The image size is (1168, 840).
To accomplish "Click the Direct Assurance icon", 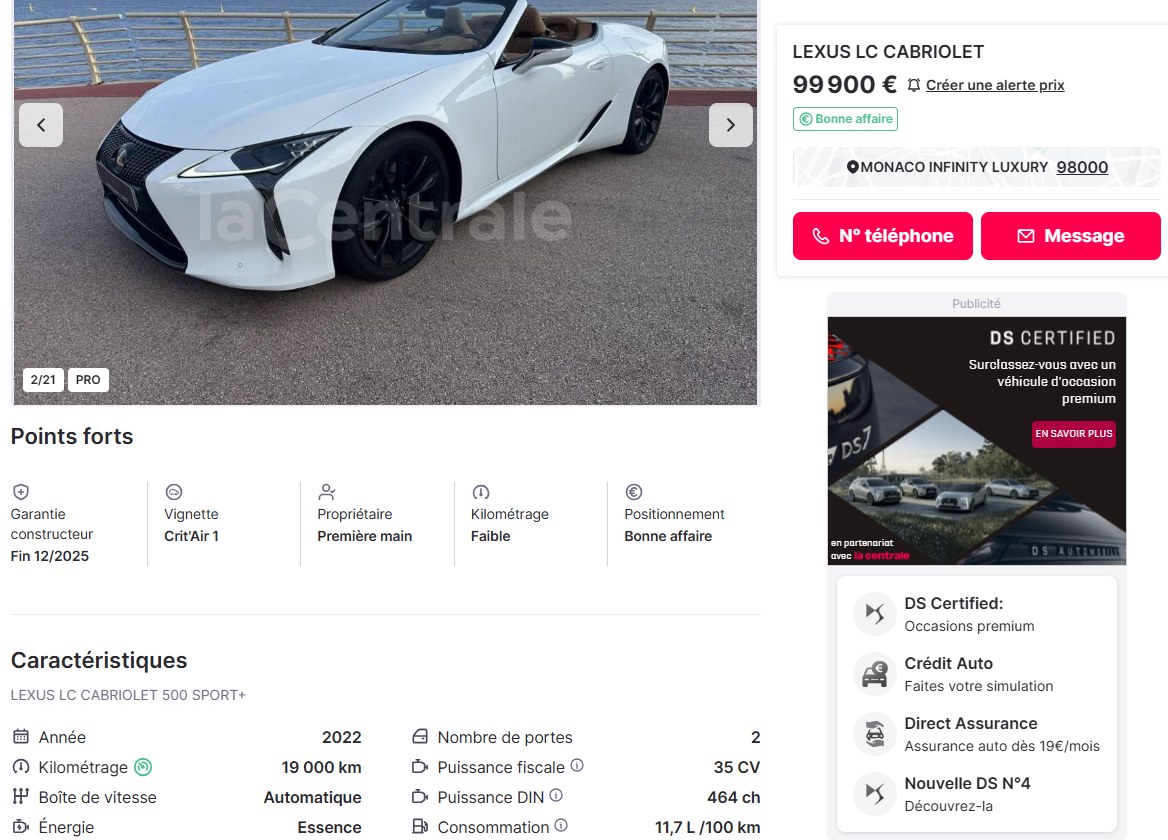I will tap(875, 734).
